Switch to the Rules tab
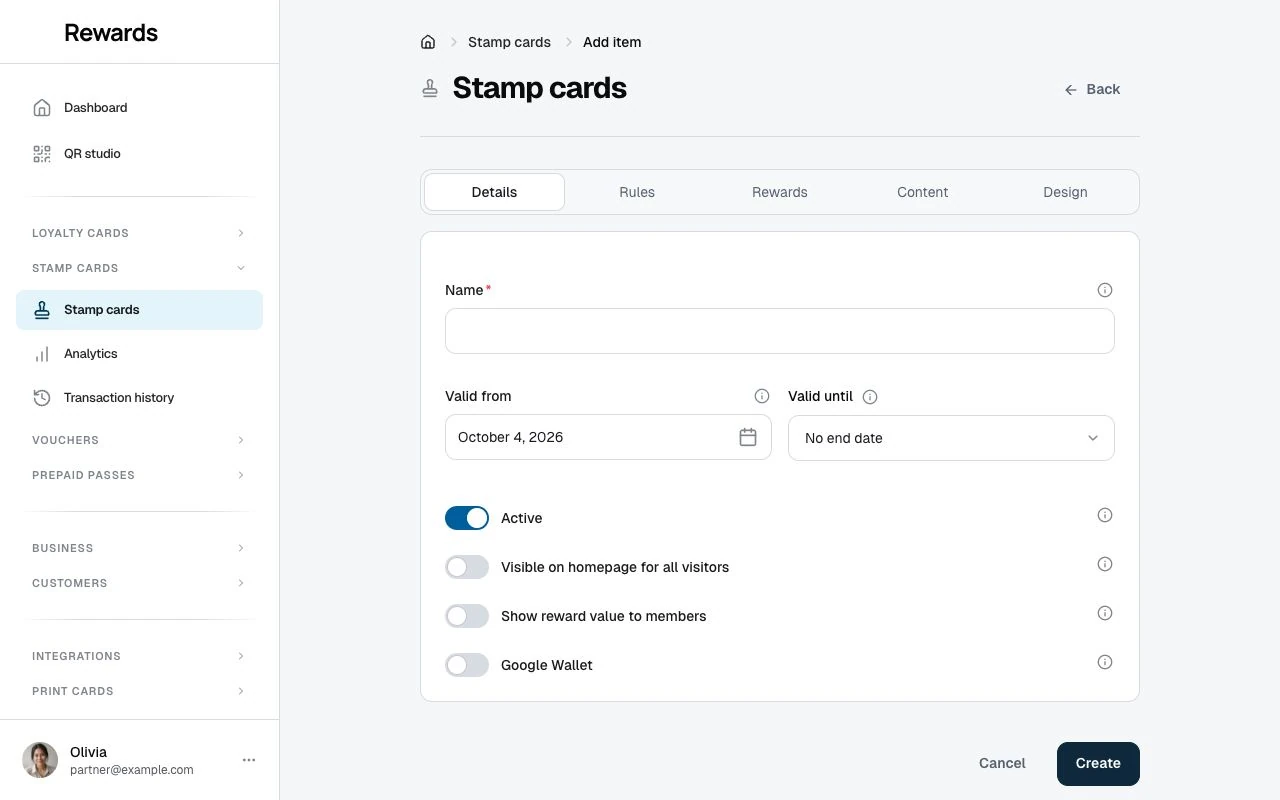 (x=637, y=192)
